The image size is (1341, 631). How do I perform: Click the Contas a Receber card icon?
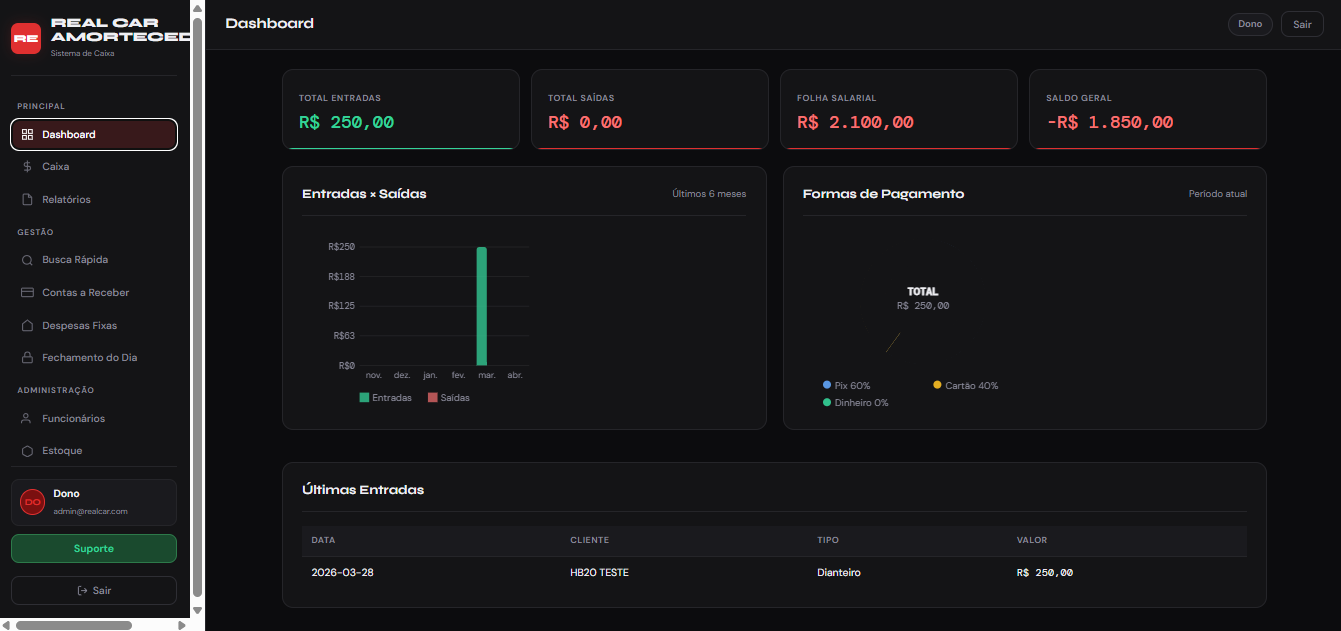28,293
